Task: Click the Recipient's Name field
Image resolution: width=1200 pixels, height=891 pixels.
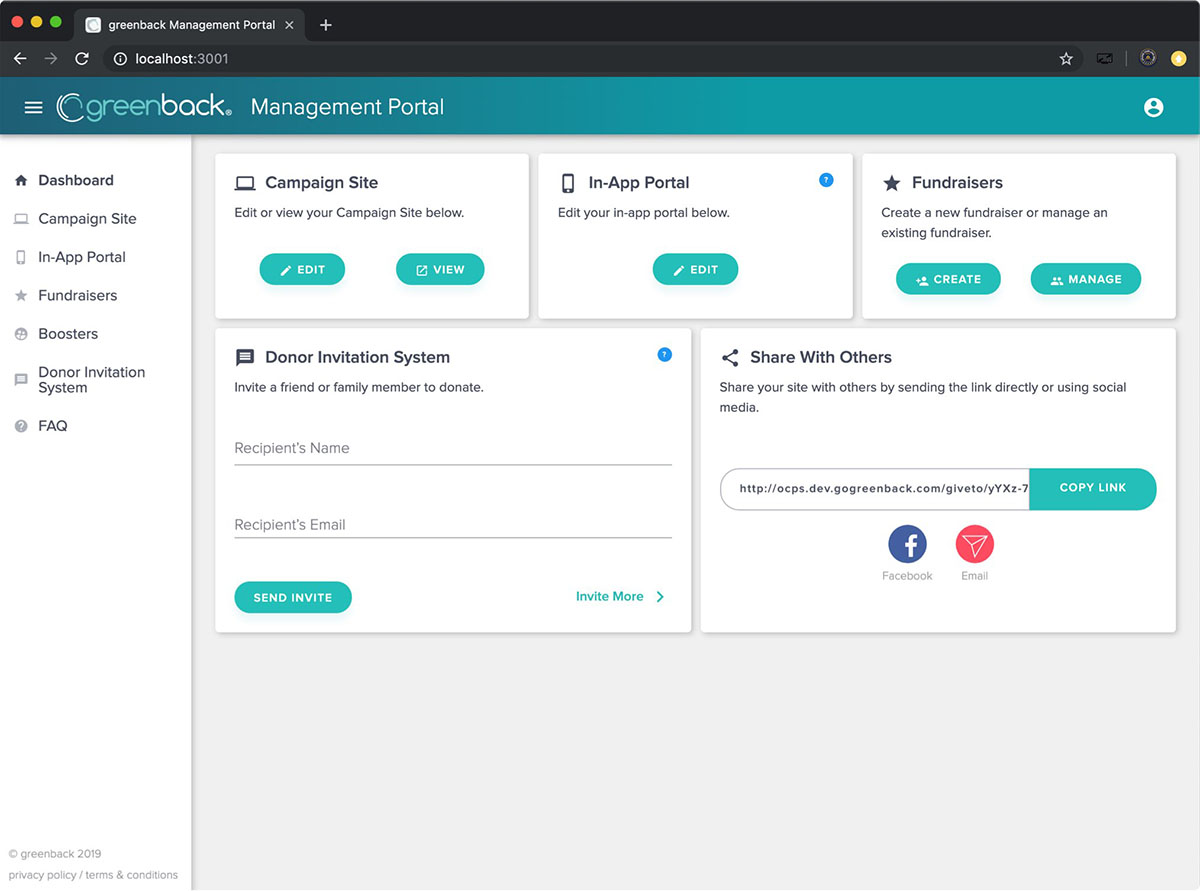Action: click(x=452, y=449)
